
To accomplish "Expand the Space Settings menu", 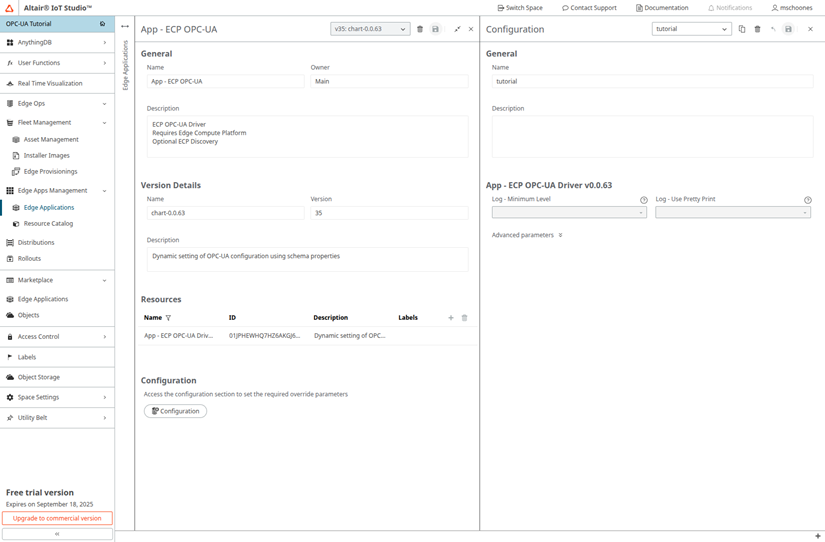I will (105, 397).
